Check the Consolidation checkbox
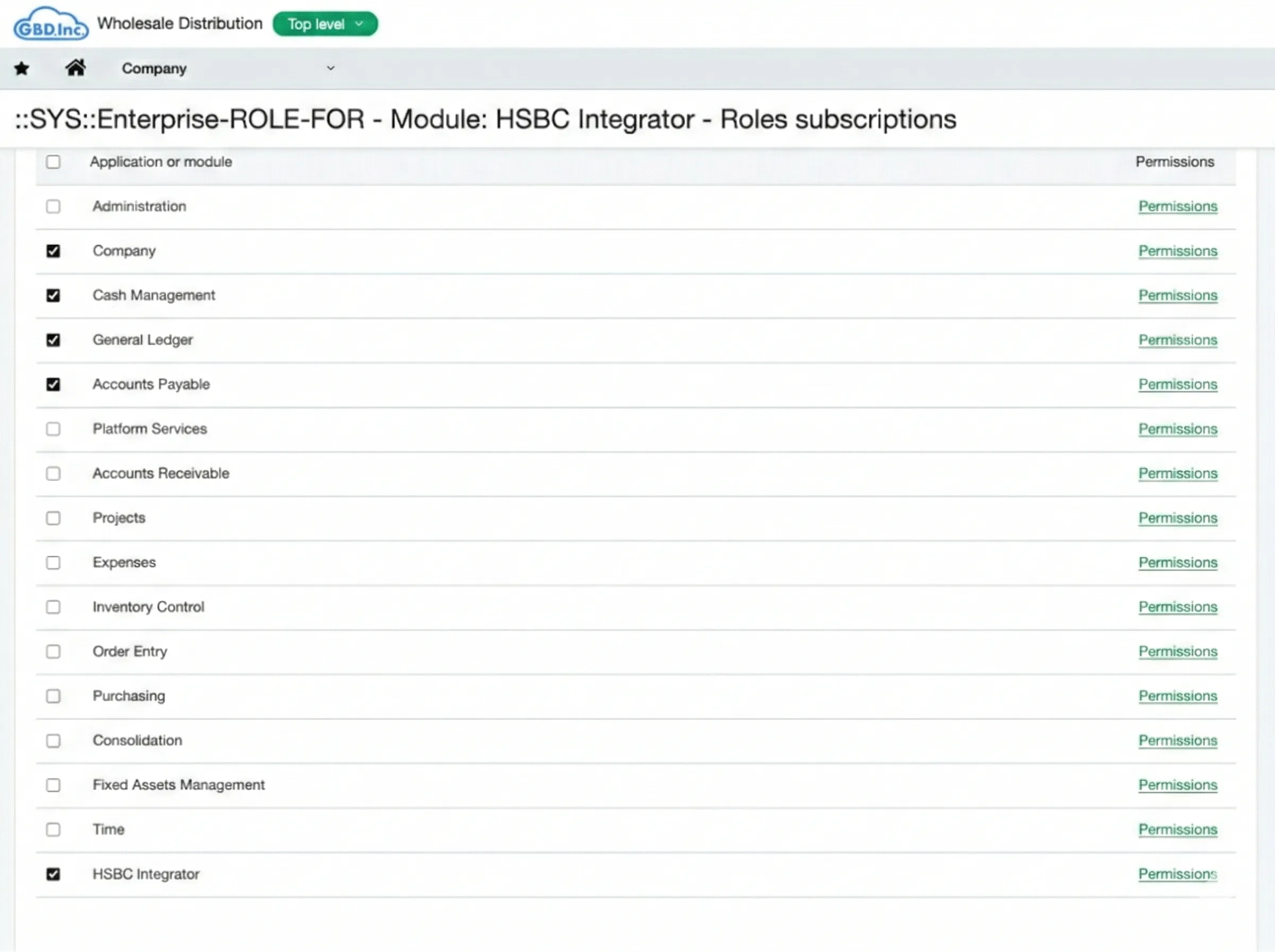Screen dimensions: 1275x952 point(53,741)
